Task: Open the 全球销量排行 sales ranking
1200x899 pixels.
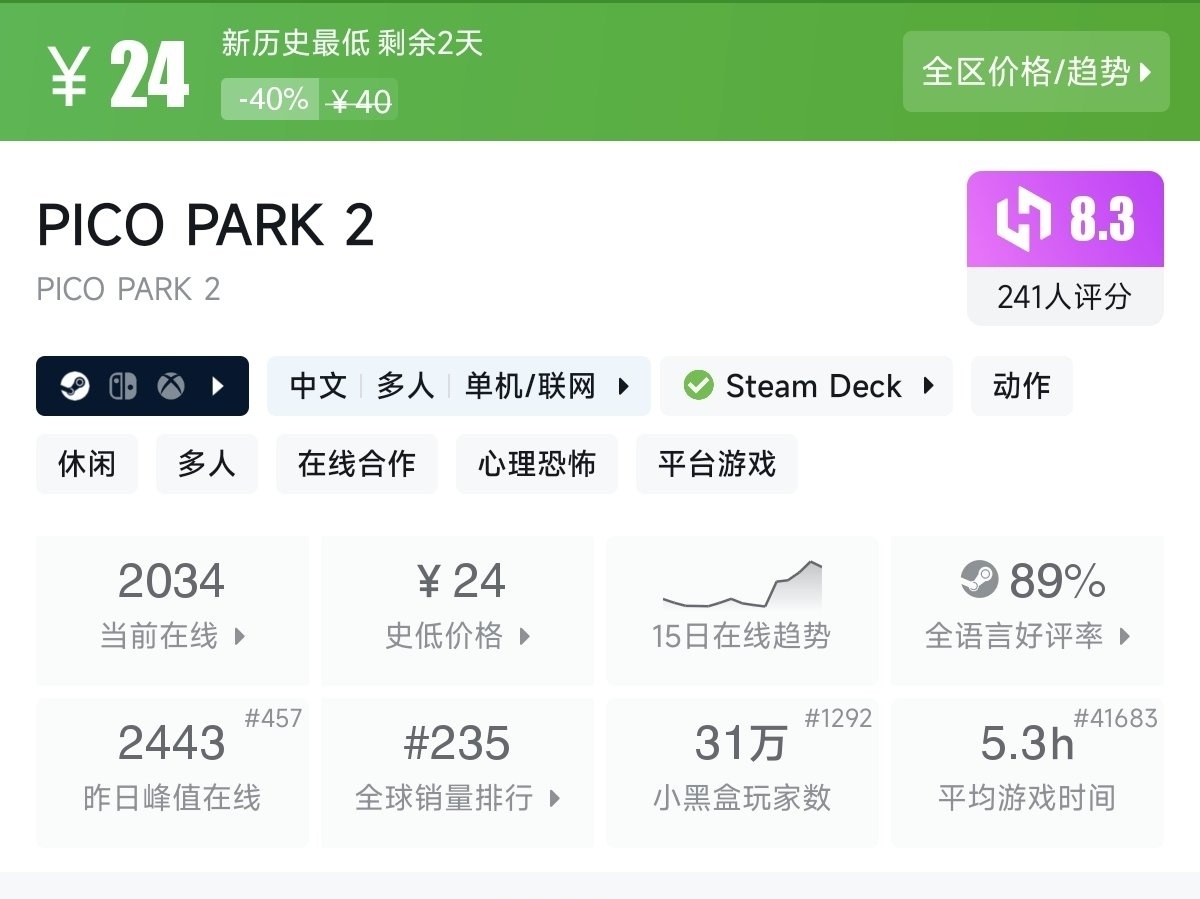Action: point(457,771)
